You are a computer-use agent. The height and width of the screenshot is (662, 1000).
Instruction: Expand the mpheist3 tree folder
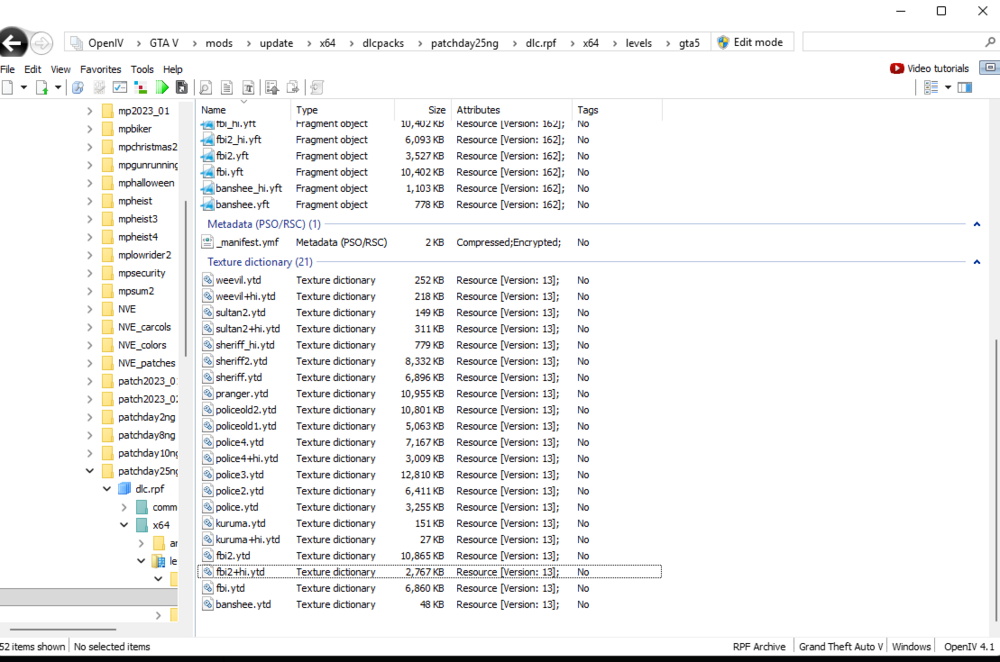89,219
